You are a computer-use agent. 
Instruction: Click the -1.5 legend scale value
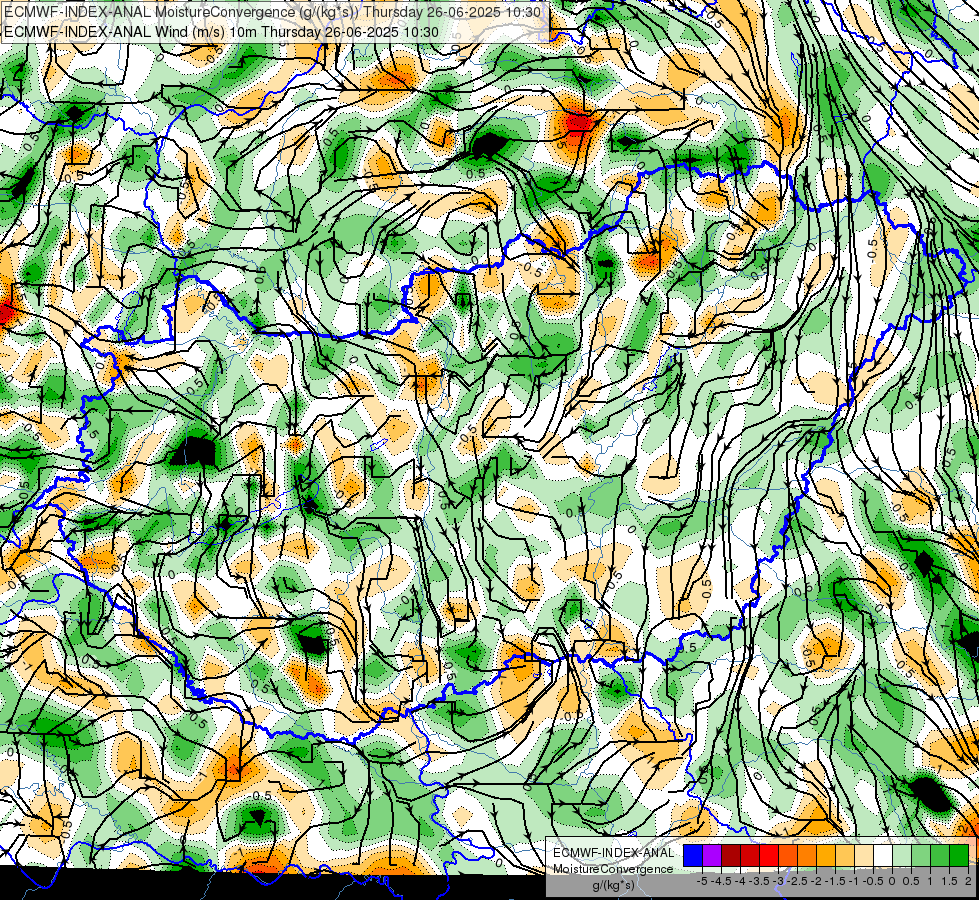[x=835, y=881]
